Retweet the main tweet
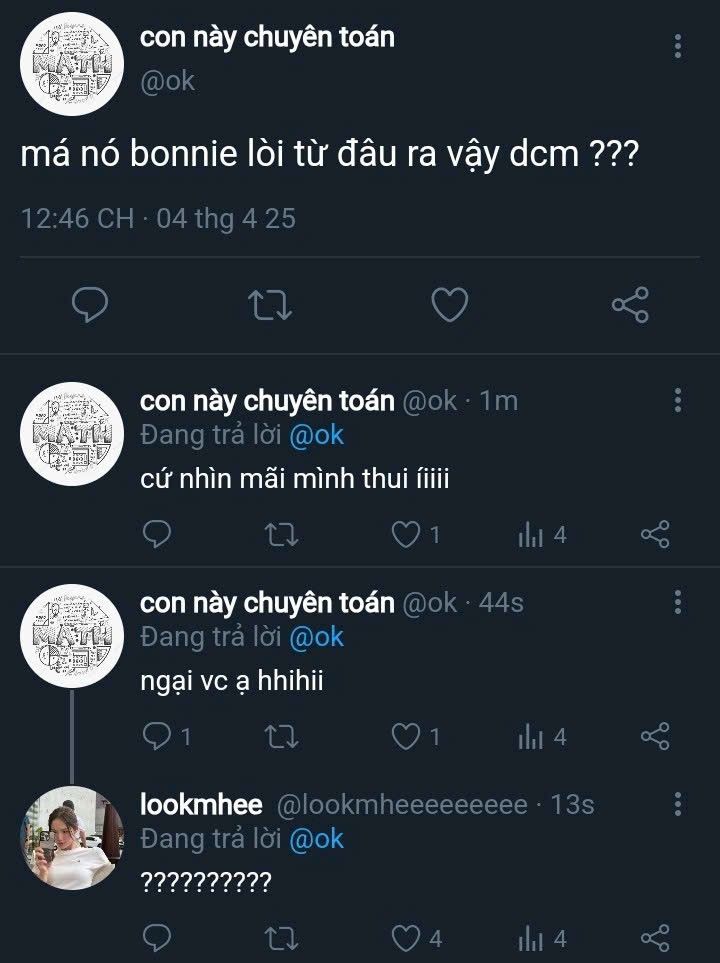The image size is (720, 963). click(x=270, y=304)
